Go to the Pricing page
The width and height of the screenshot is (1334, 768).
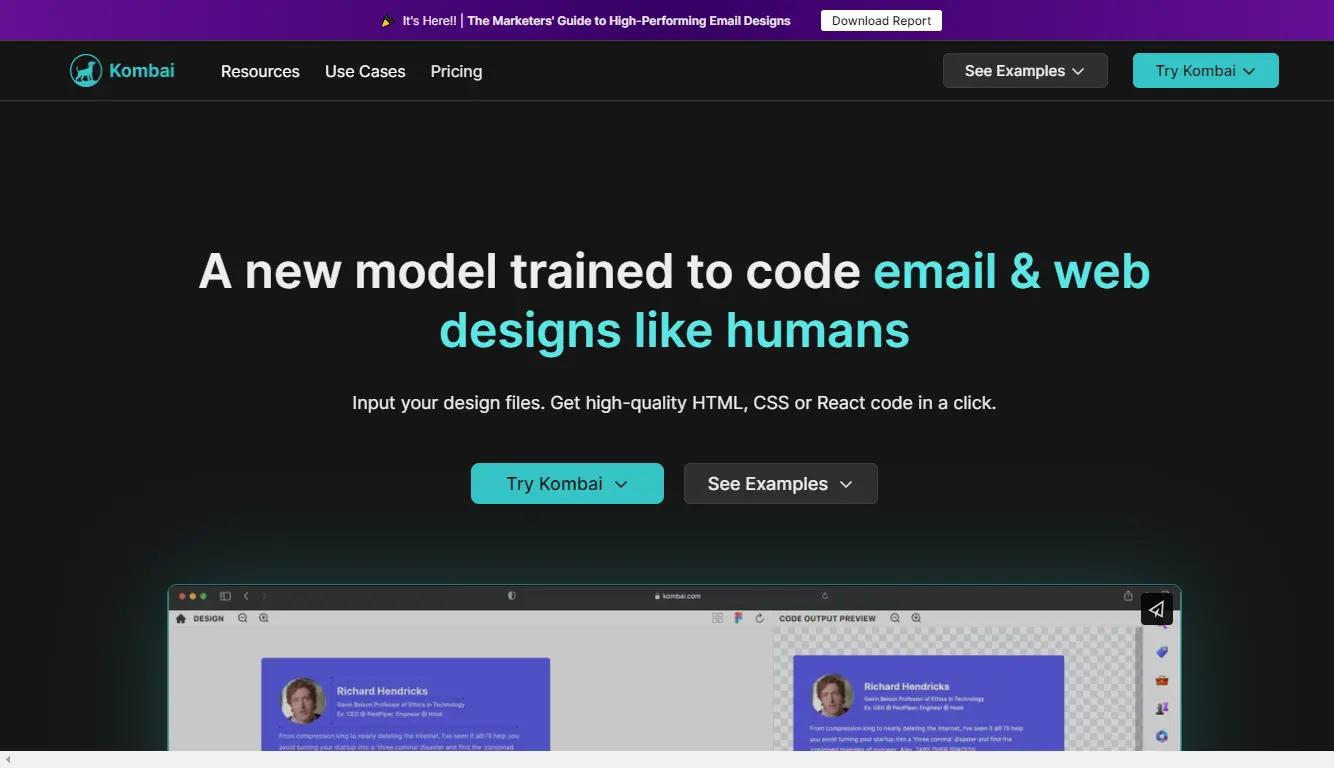coord(456,71)
